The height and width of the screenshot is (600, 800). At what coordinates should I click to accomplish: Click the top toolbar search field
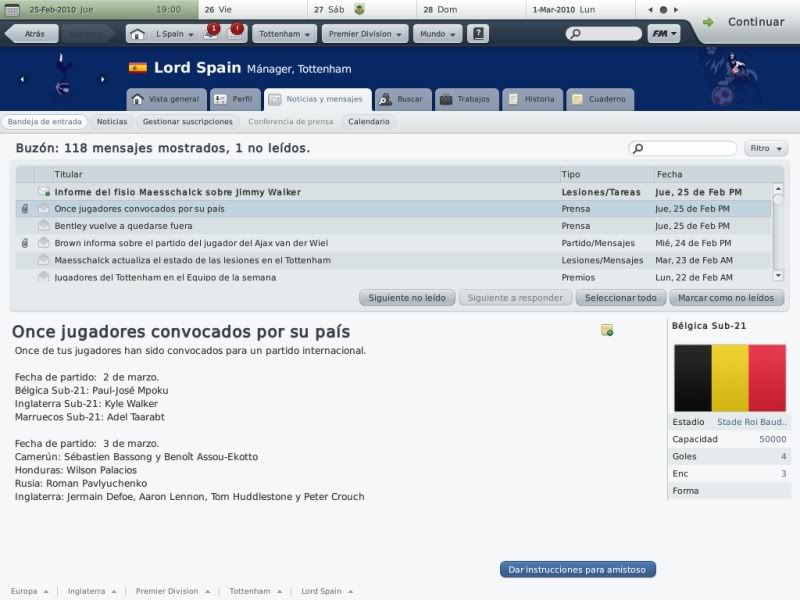tap(604, 34)
